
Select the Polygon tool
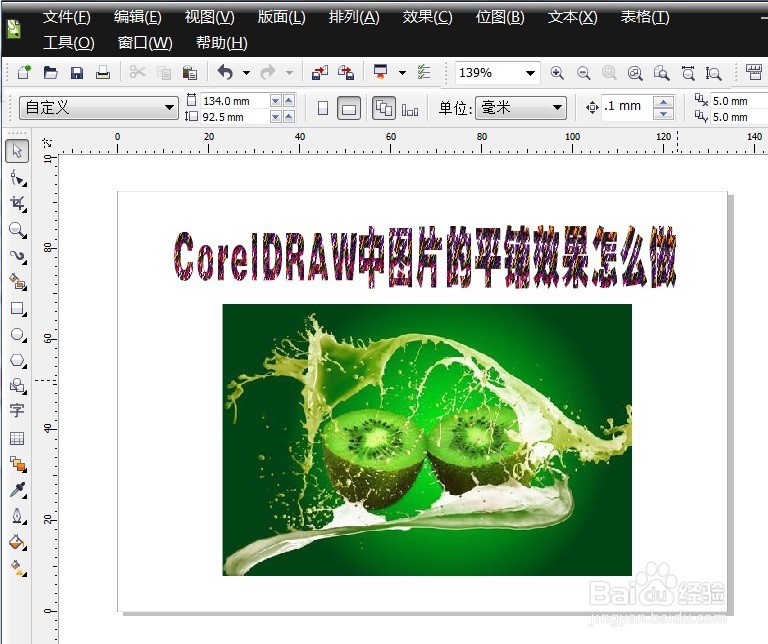point(18,360)
